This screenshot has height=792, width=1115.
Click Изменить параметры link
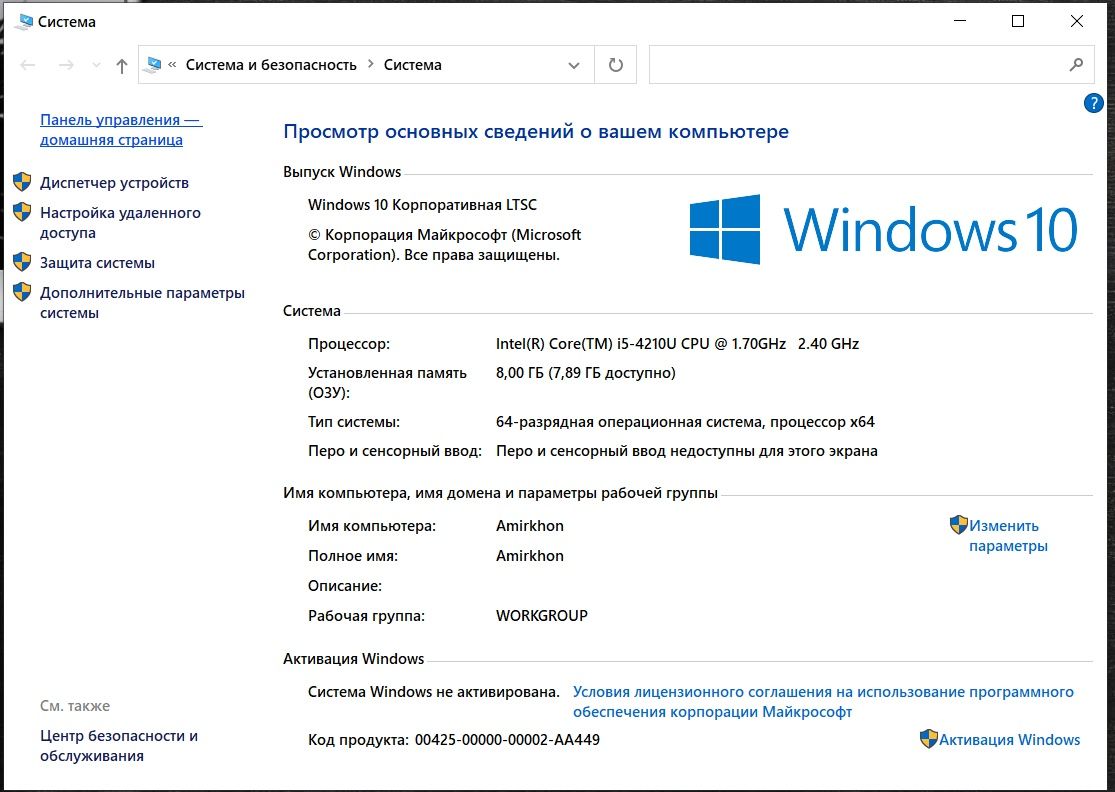pyautogui.click(x=1008, y=535)
